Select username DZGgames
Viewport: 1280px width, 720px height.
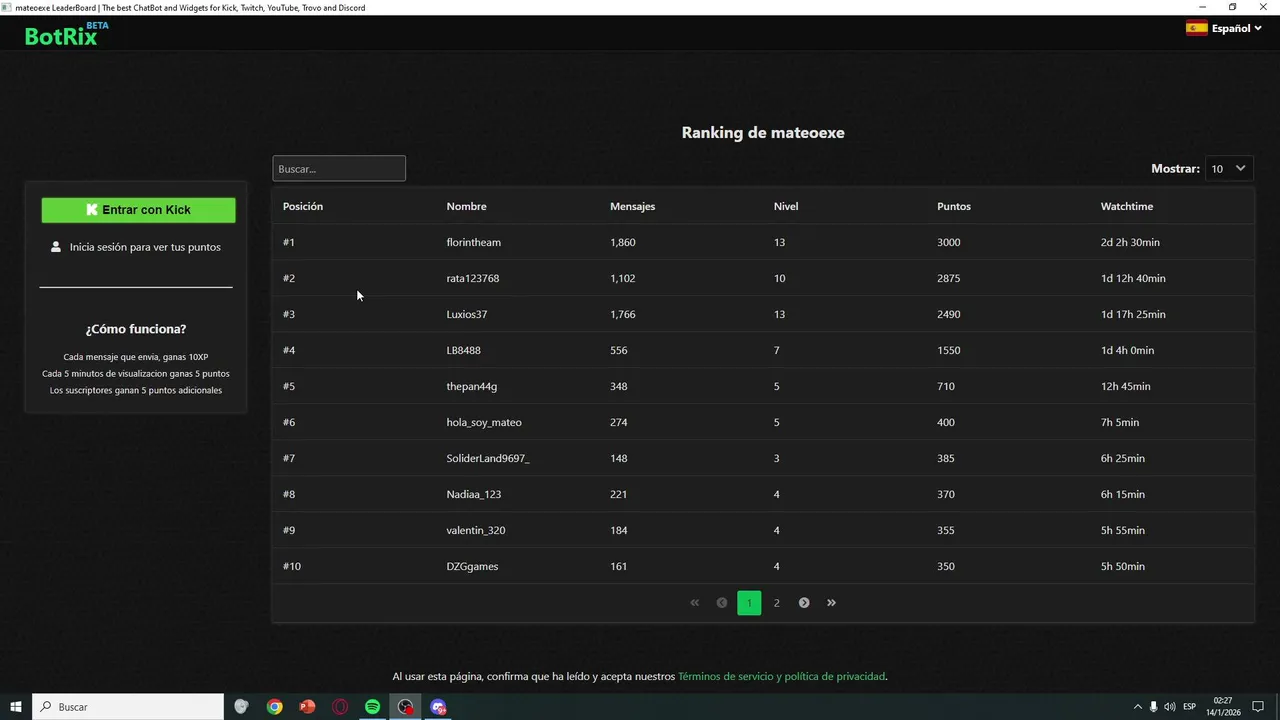coord(472,566)
